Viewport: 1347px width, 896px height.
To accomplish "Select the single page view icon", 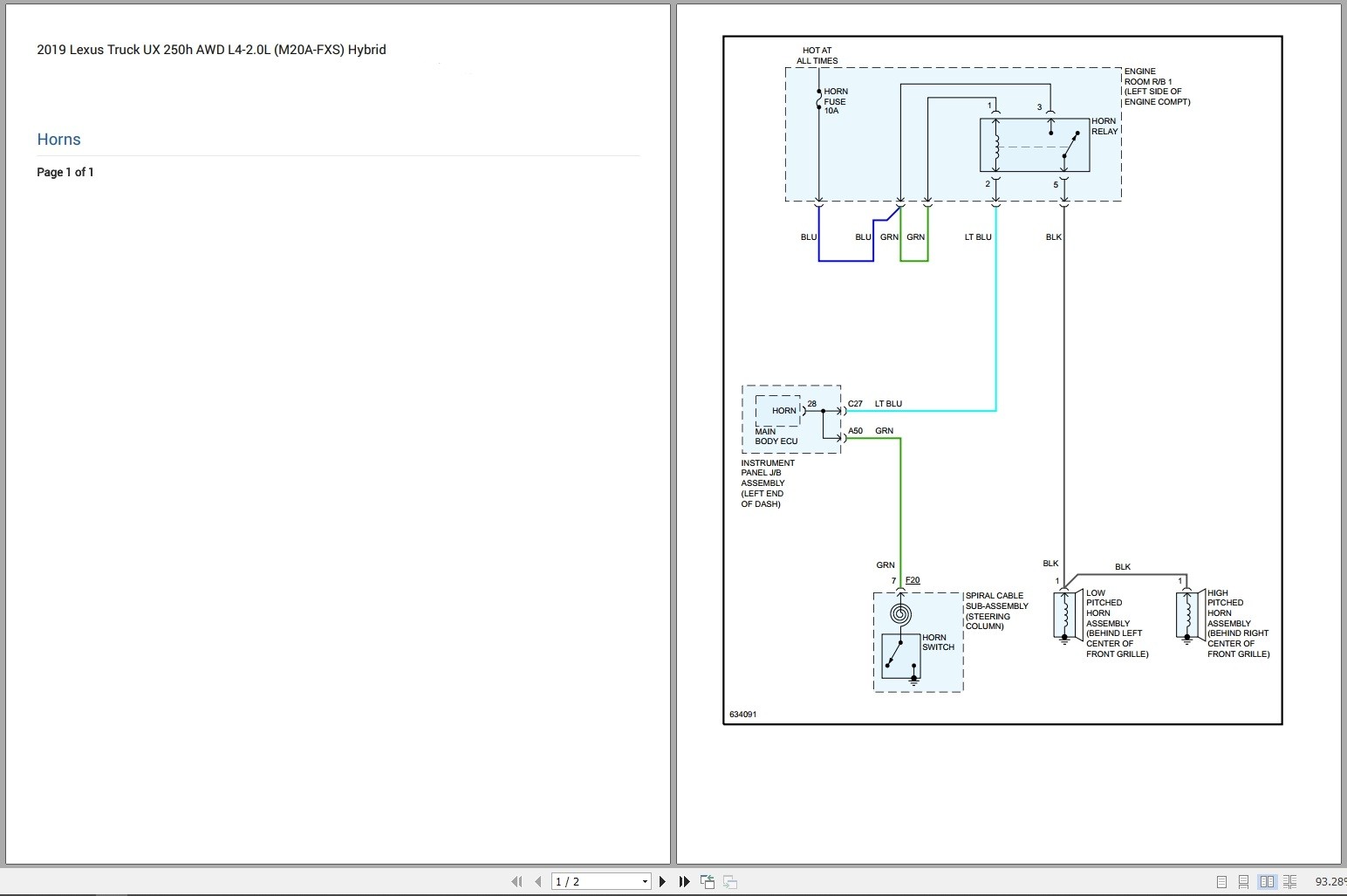I will [1221, 881].
